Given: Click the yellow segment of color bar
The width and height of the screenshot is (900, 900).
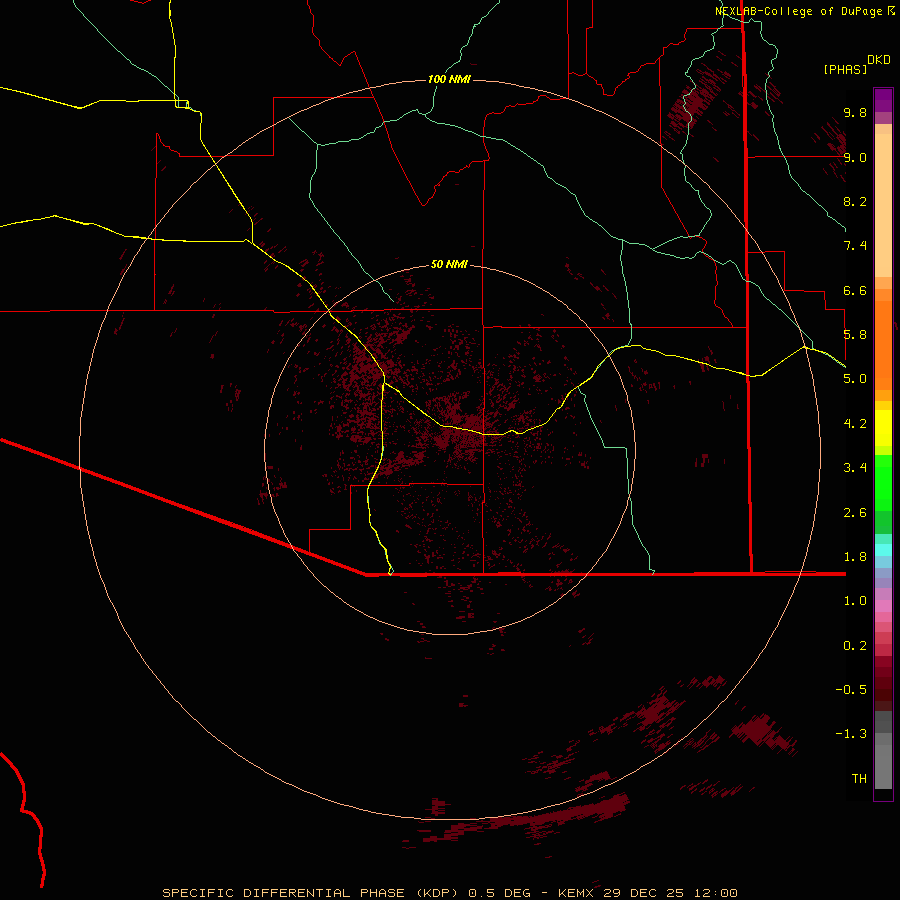Looking at the screenshot, I should [883, 428].
